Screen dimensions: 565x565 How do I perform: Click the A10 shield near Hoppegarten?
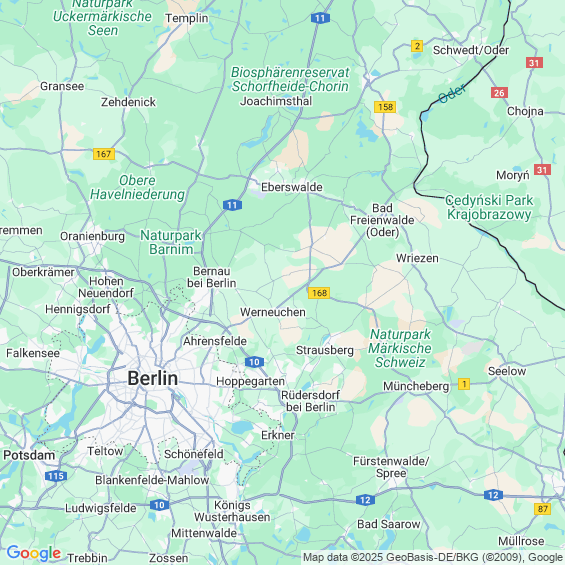[x=254, y=362]
